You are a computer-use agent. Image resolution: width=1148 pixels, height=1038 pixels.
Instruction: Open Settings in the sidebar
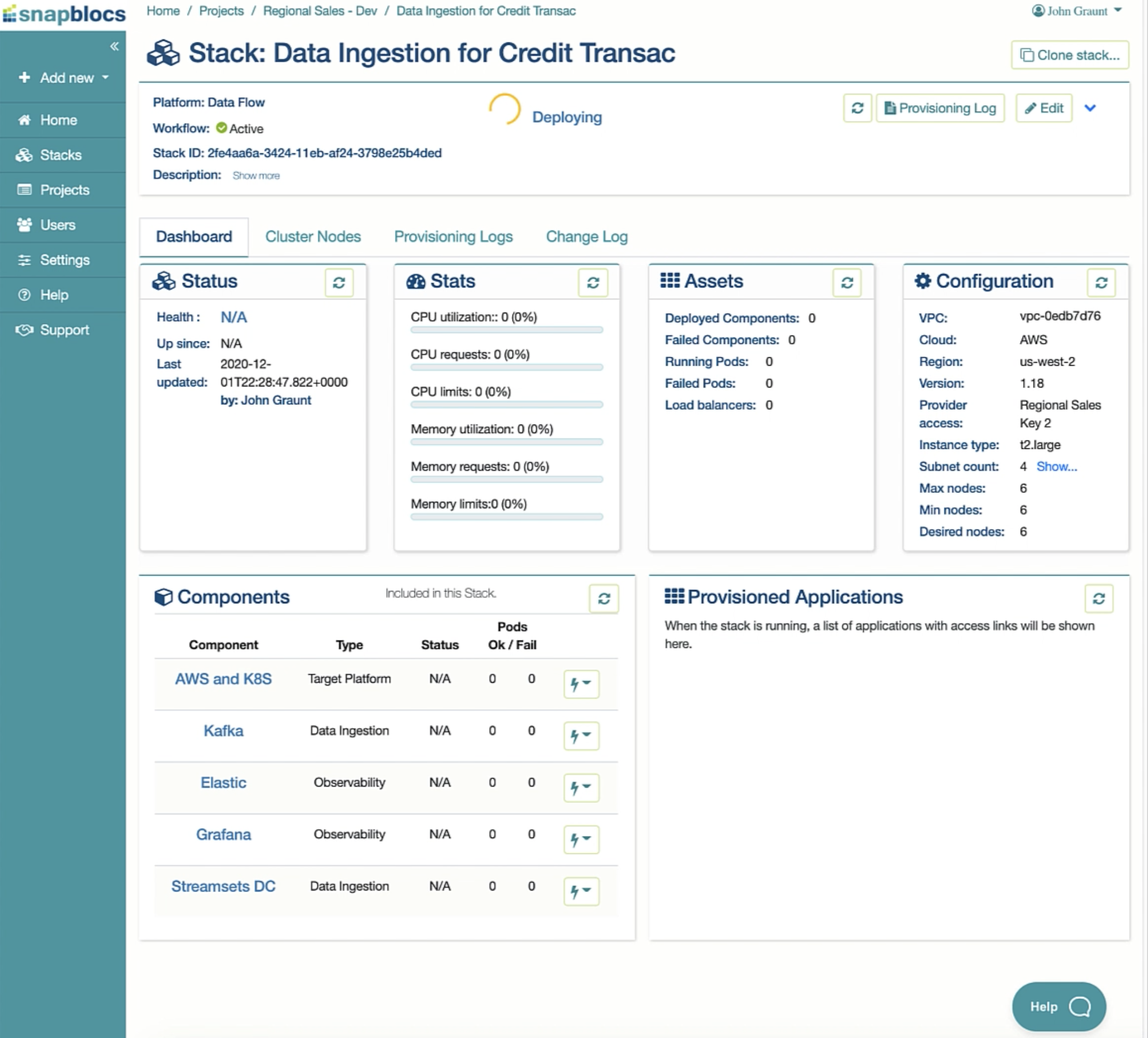click(x=62, y=260)
